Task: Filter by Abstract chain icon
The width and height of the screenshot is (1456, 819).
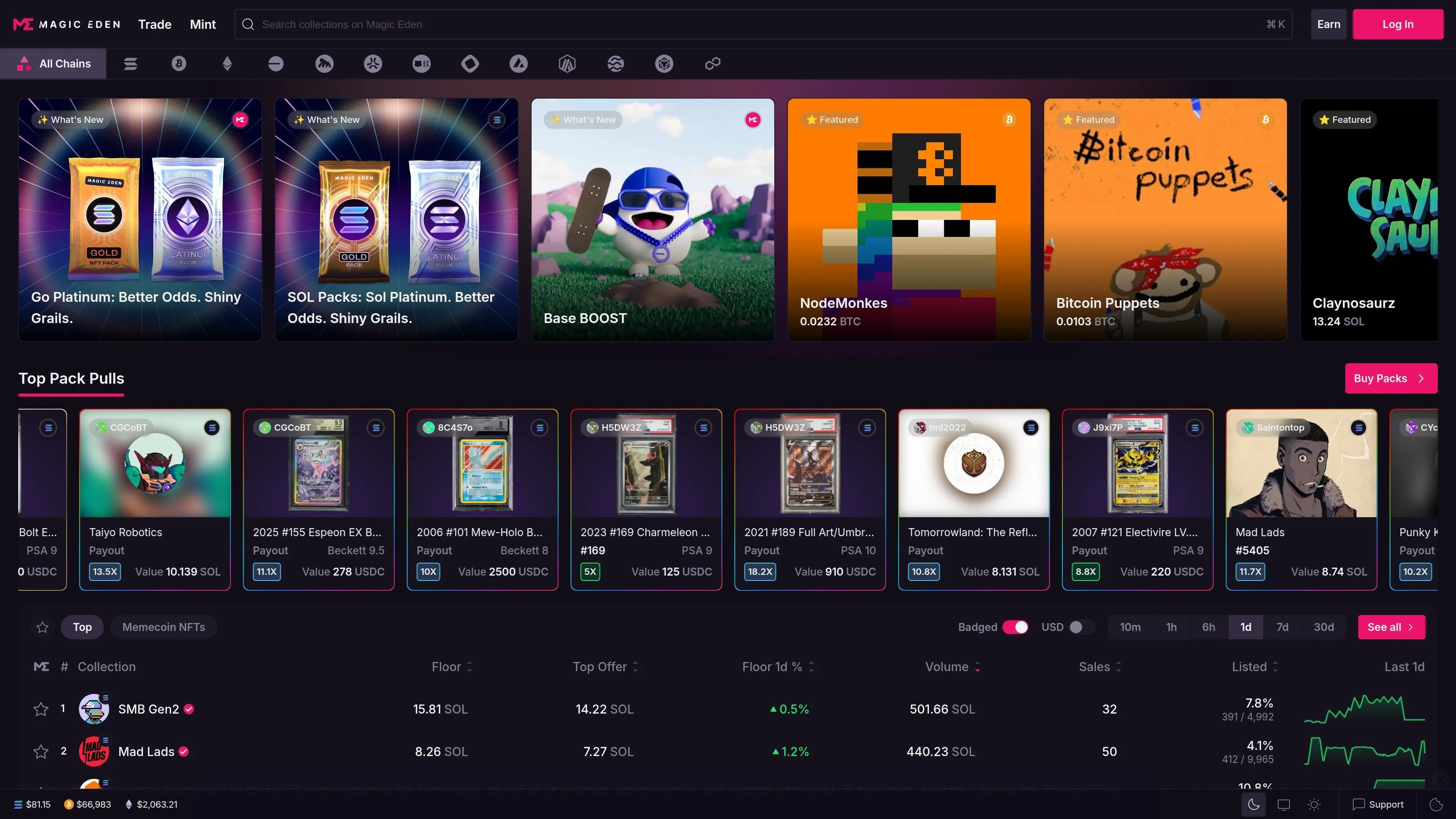Action: [373, 64]
